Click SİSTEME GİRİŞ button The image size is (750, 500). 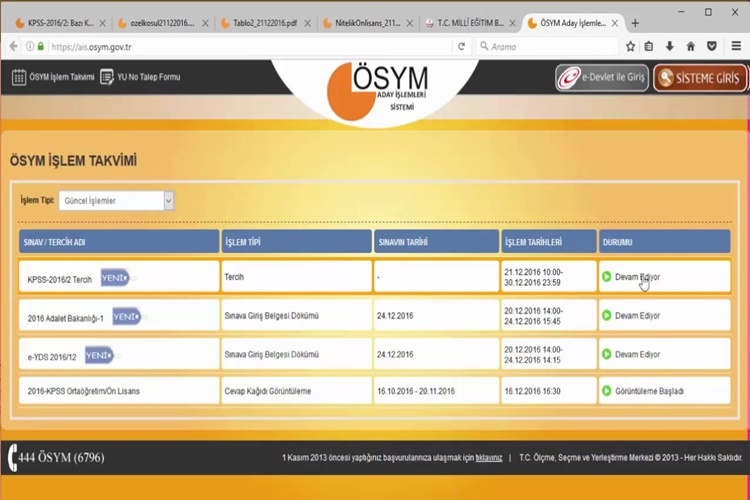[x=700, y=78]
